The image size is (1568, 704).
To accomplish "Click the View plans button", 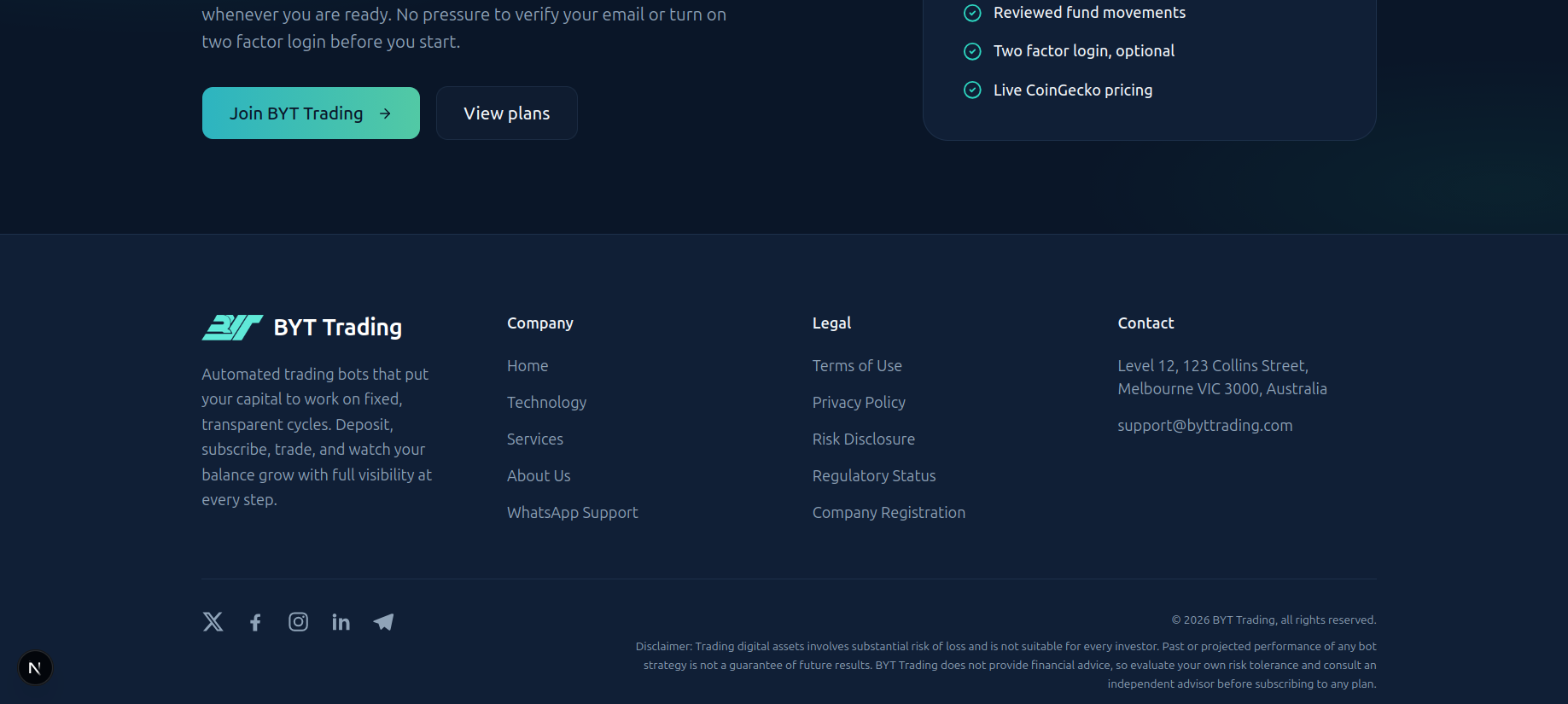I will 507,113.
